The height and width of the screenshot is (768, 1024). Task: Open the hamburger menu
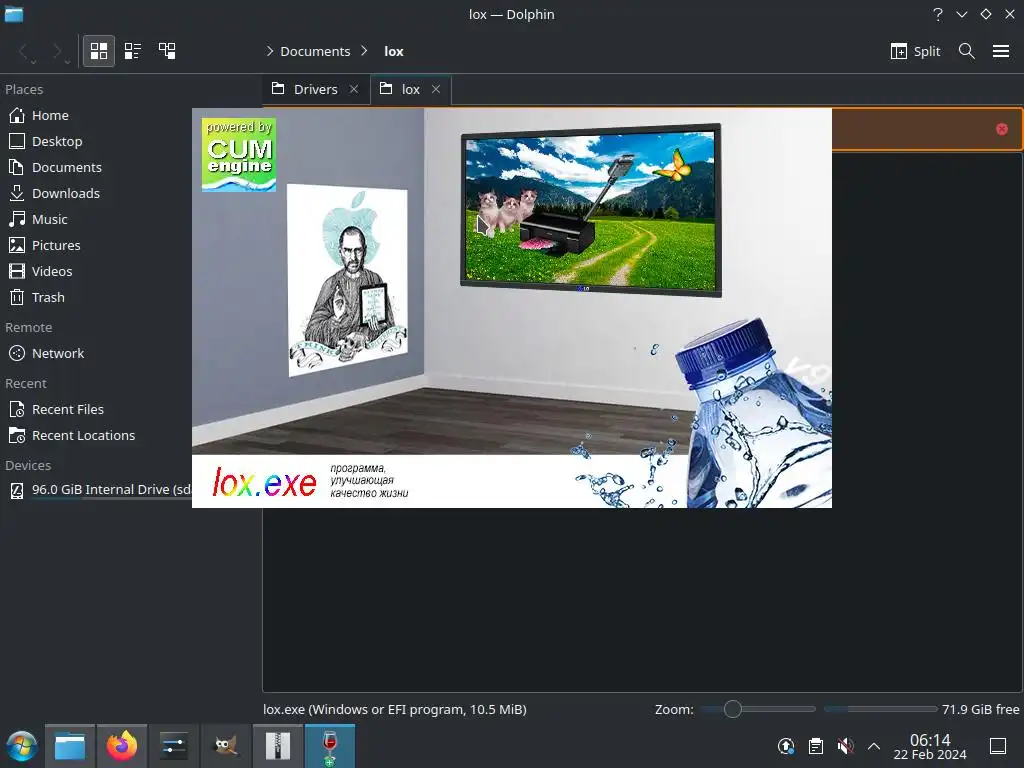pyautogui.click(x=1001, y=51)
